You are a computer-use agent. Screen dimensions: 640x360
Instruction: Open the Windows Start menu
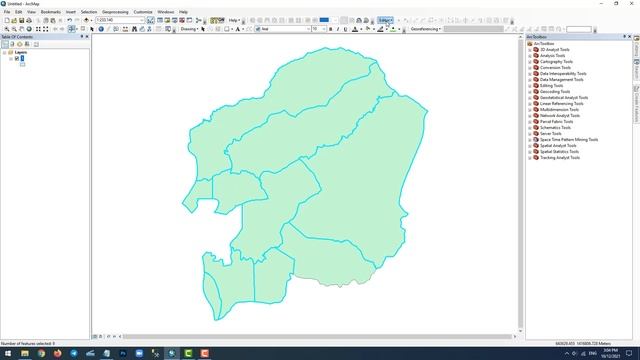click(8, 353)
